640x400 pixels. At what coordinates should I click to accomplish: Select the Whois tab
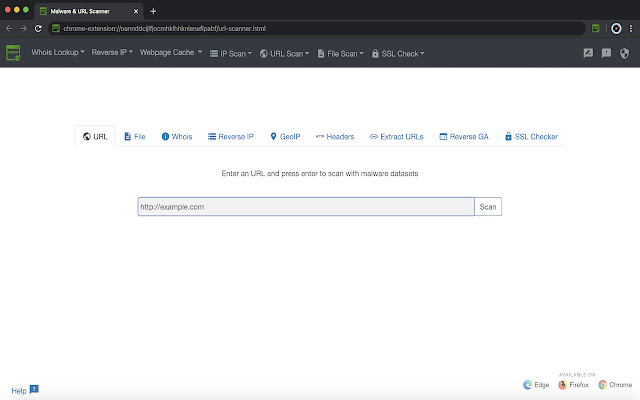click(177, 136)
